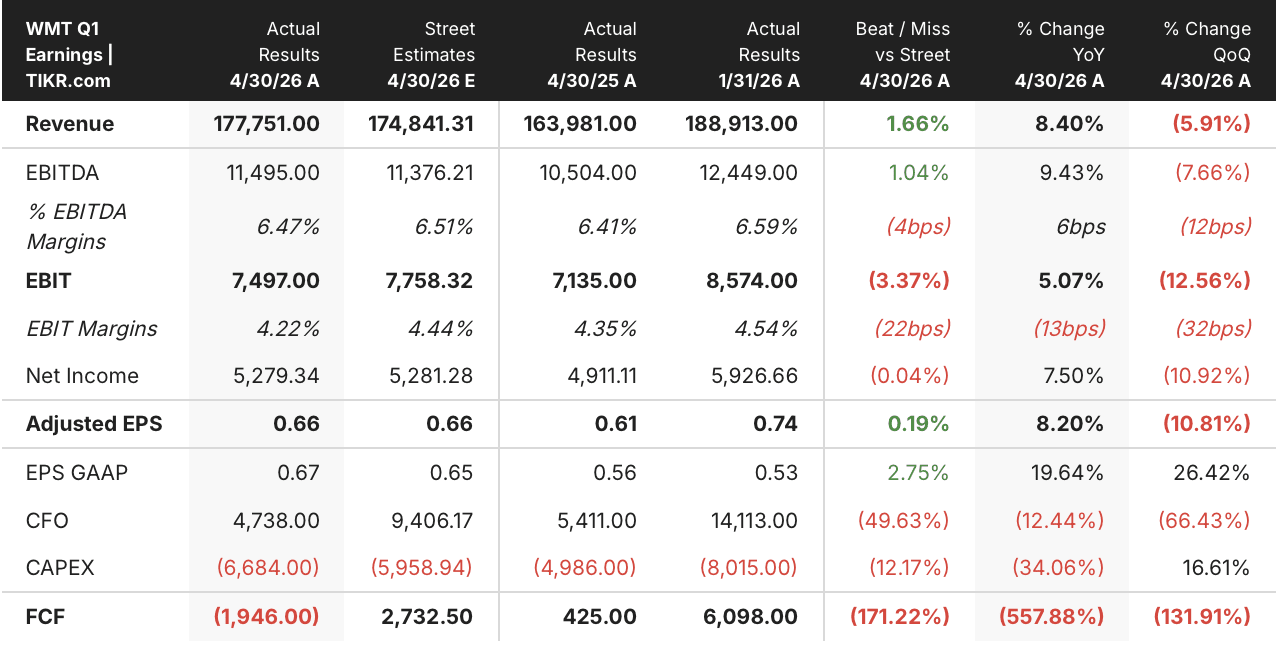1280x660 pixels.
Task: Click EBITDA YoY change 9.43%
Action: point(1073,173)
